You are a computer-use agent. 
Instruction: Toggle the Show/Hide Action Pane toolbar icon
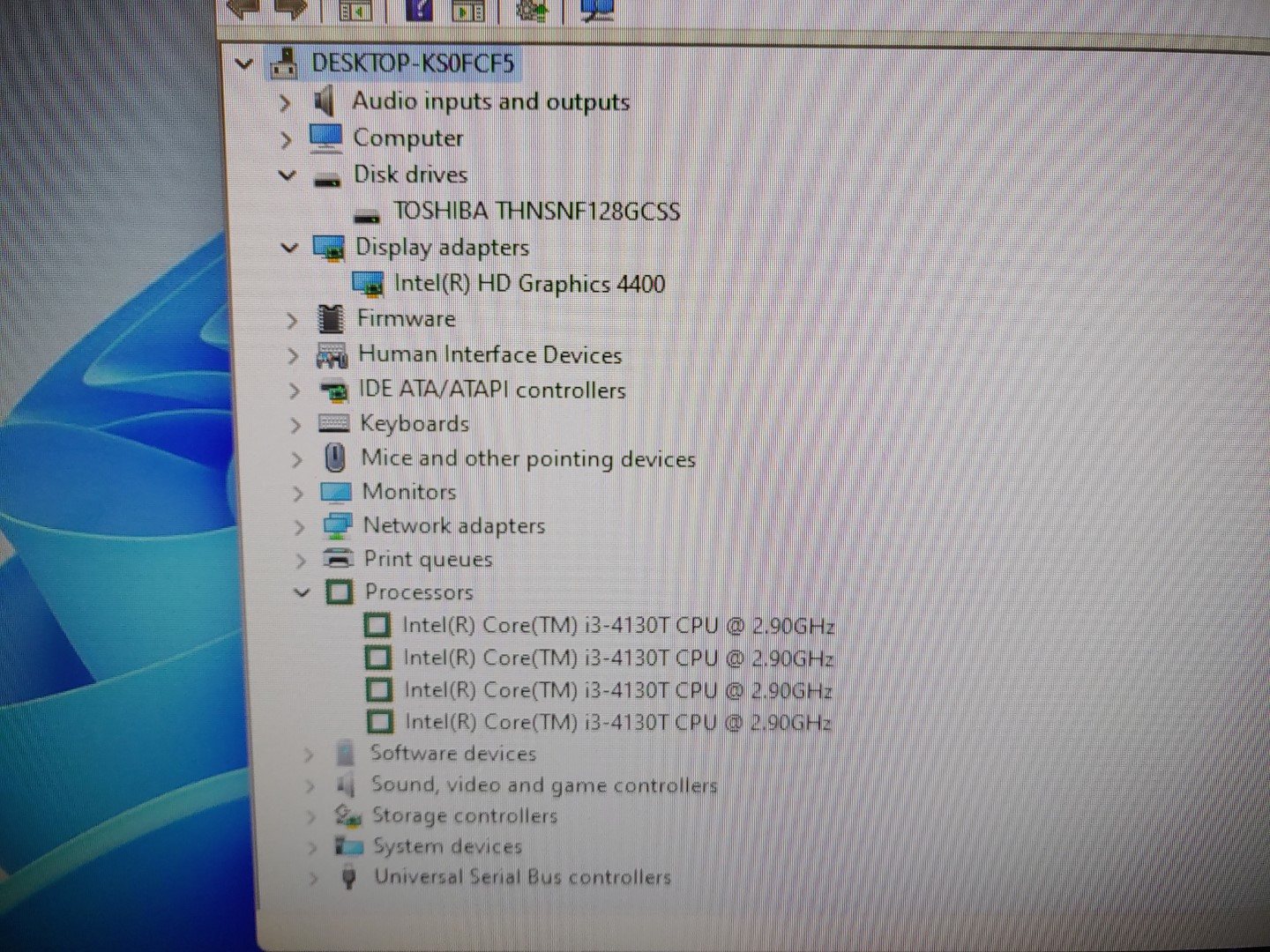coord(468,10)
